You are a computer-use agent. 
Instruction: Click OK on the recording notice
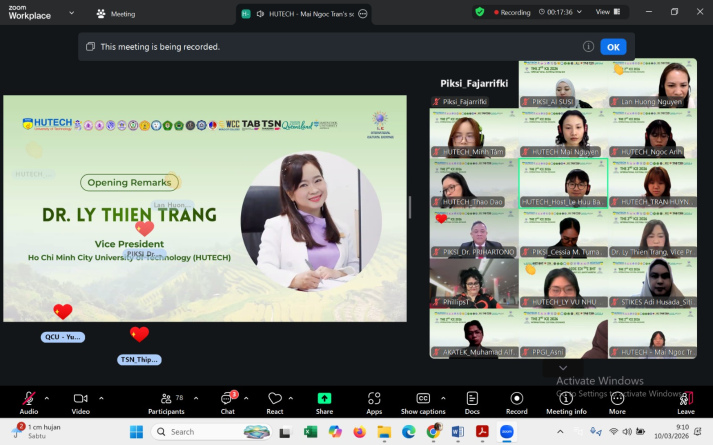coord(613,47)
